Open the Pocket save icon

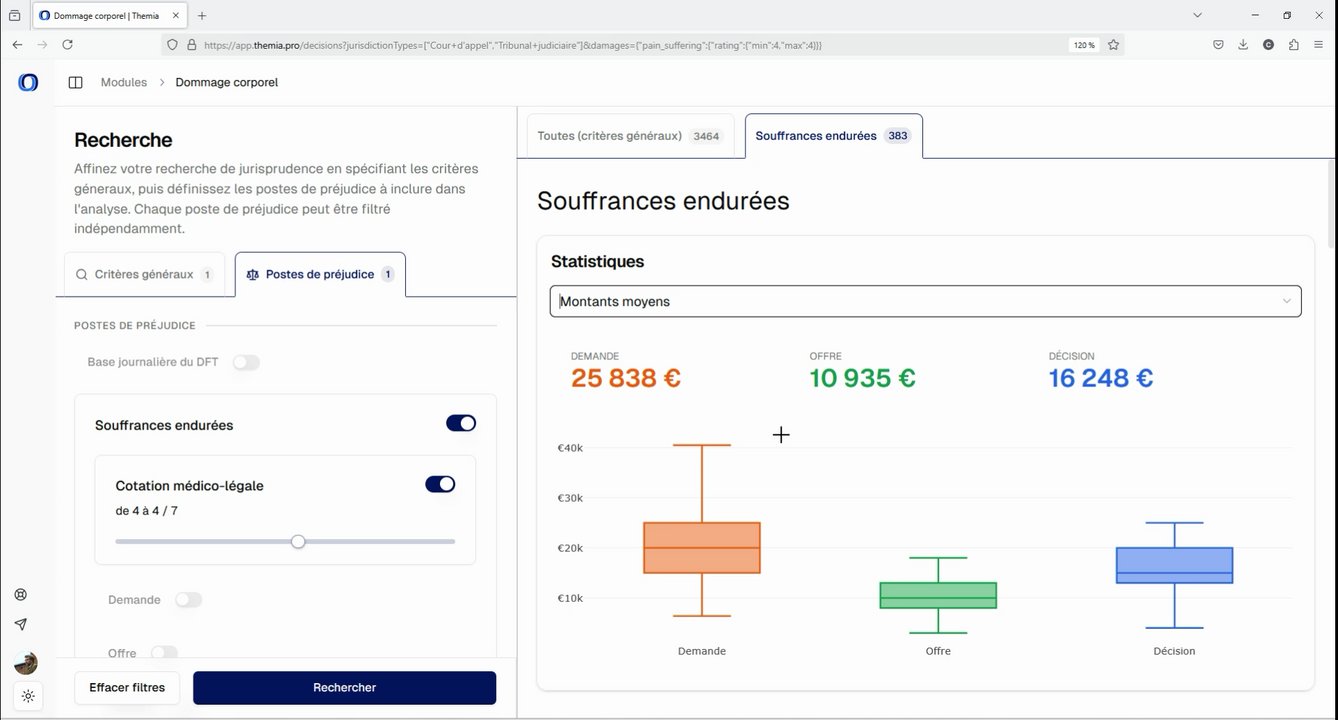click(x=1218, y=45)
